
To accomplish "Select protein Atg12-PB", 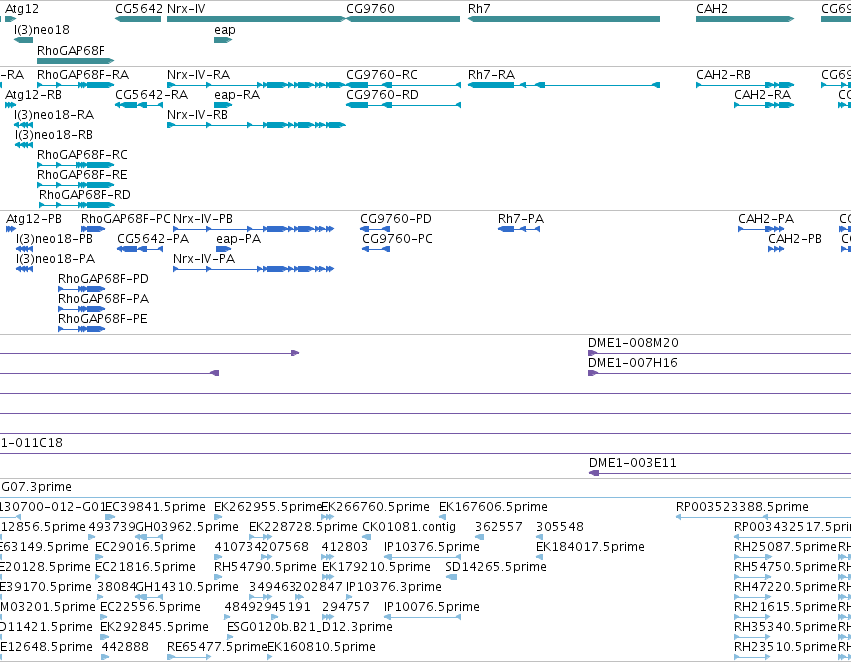I will [x=34, y=219].
